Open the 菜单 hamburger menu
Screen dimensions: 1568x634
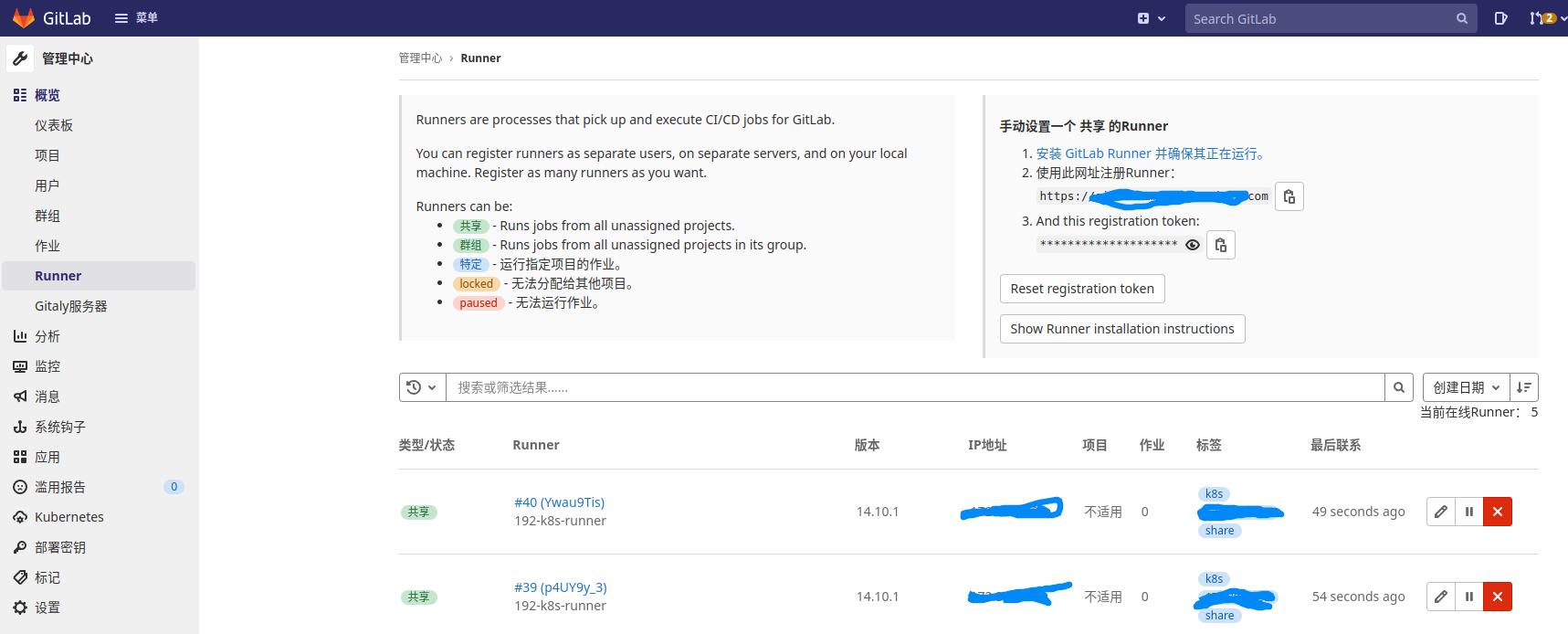click(x=136, y=18)
